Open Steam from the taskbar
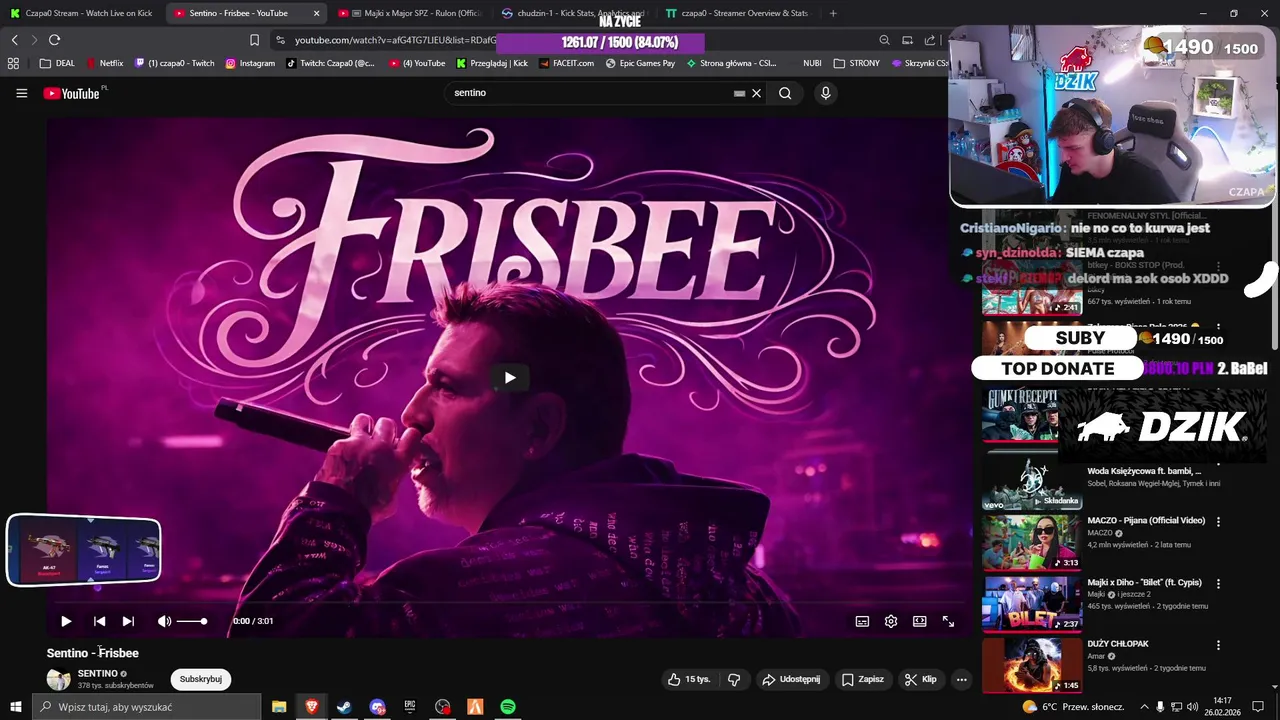Viewport: 1280px width, 720px height. (343, 707)
